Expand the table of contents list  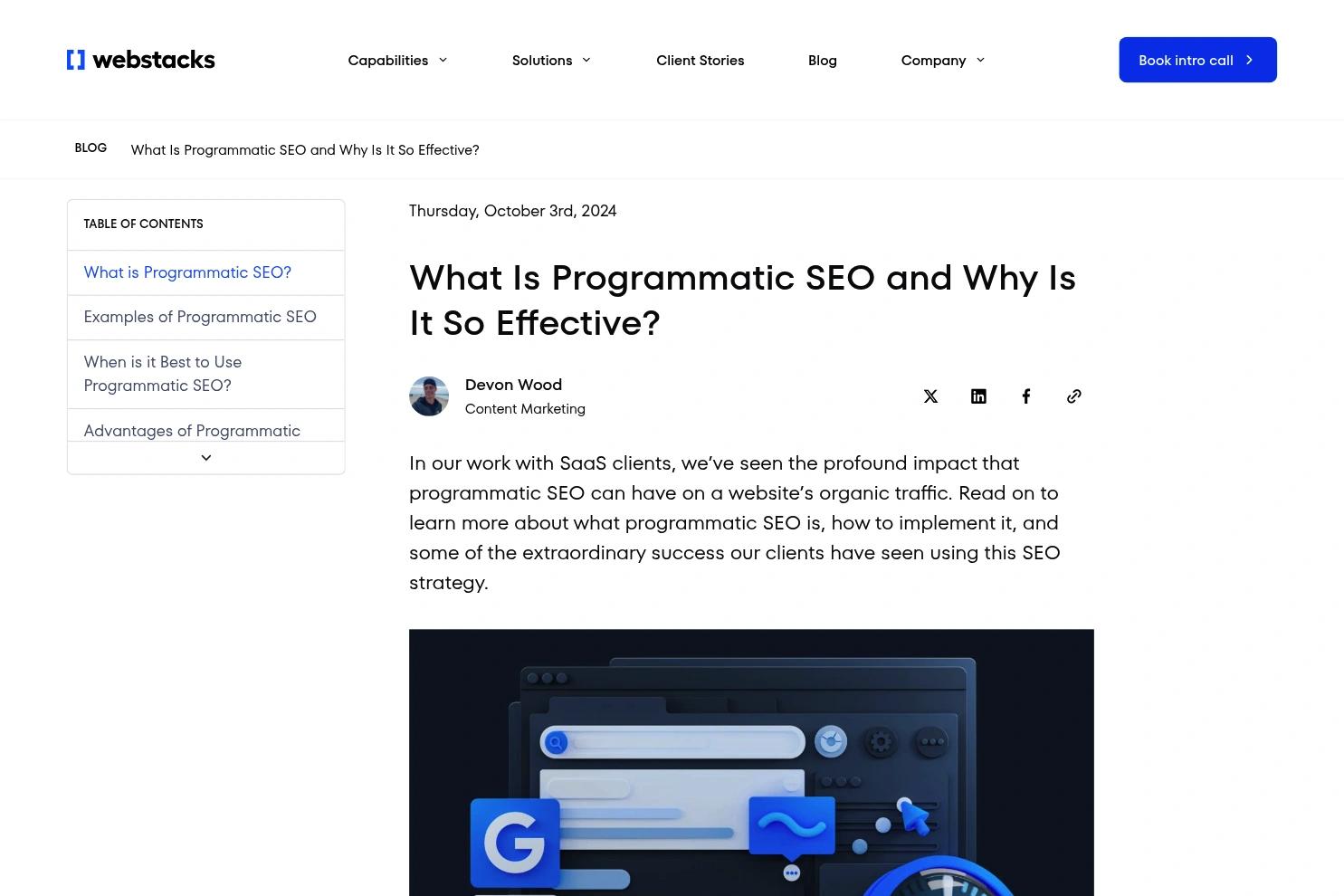[206, 458]
